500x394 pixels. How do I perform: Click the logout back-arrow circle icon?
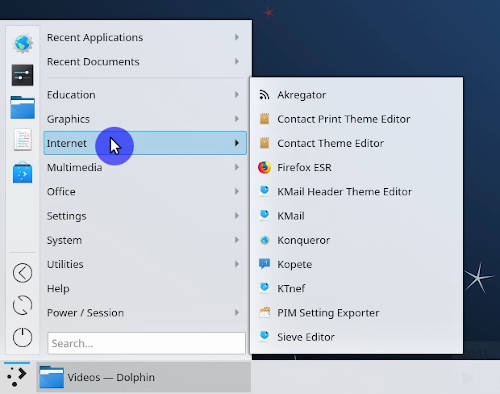(22, 273)
